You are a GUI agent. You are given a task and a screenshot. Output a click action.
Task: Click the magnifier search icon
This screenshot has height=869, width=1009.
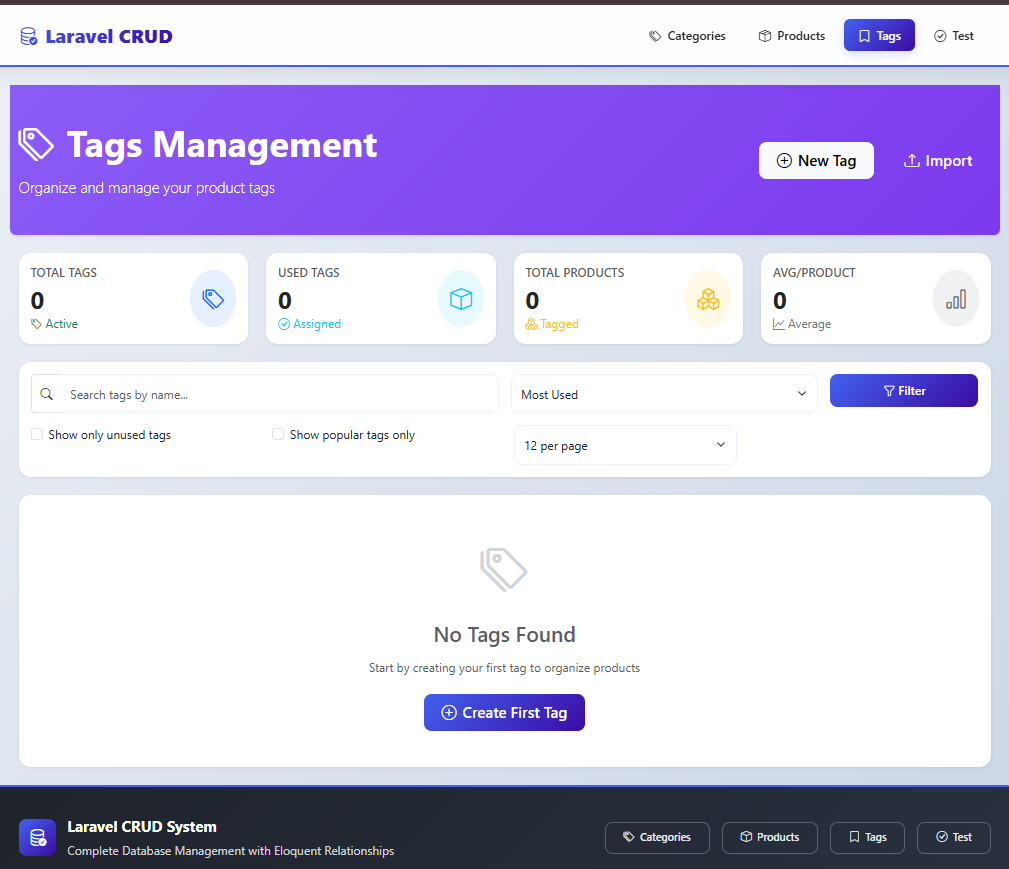(46, 394)
